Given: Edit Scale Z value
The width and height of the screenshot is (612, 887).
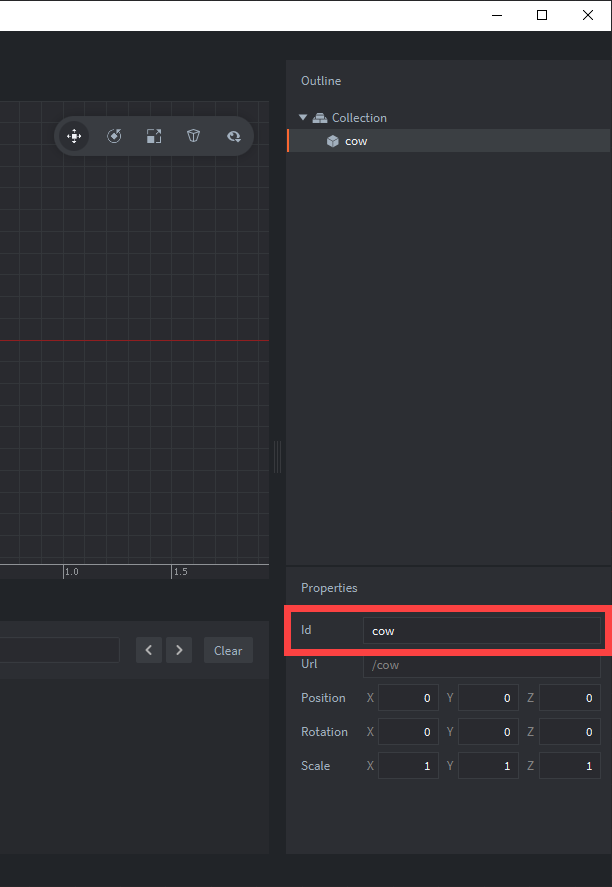Looking at the screenshot, I should pyautogui.click(x=570, y=766).
